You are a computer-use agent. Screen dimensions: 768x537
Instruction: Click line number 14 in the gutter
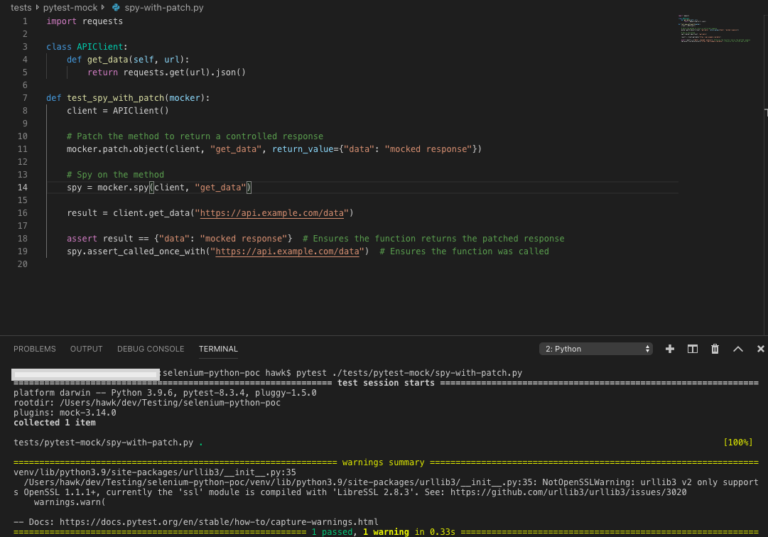[23, 187]
